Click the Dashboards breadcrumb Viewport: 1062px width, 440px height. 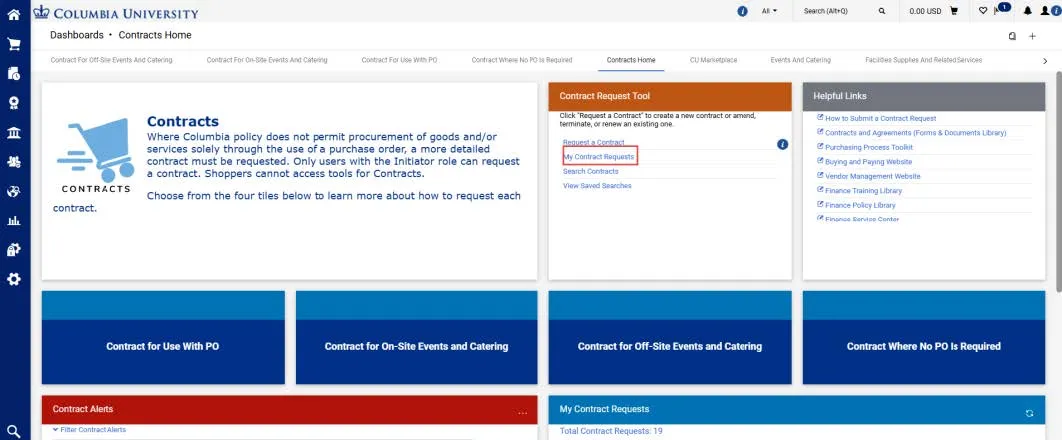coord(77,35)
